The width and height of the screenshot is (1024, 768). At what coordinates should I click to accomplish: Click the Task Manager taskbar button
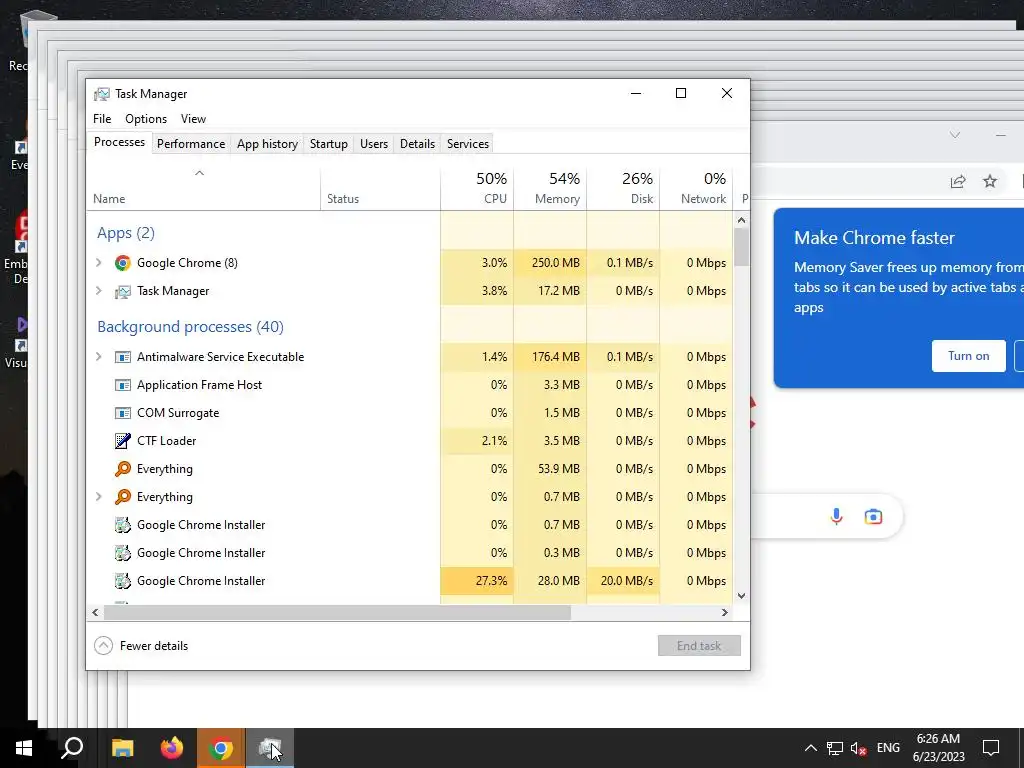pos(270,748)
